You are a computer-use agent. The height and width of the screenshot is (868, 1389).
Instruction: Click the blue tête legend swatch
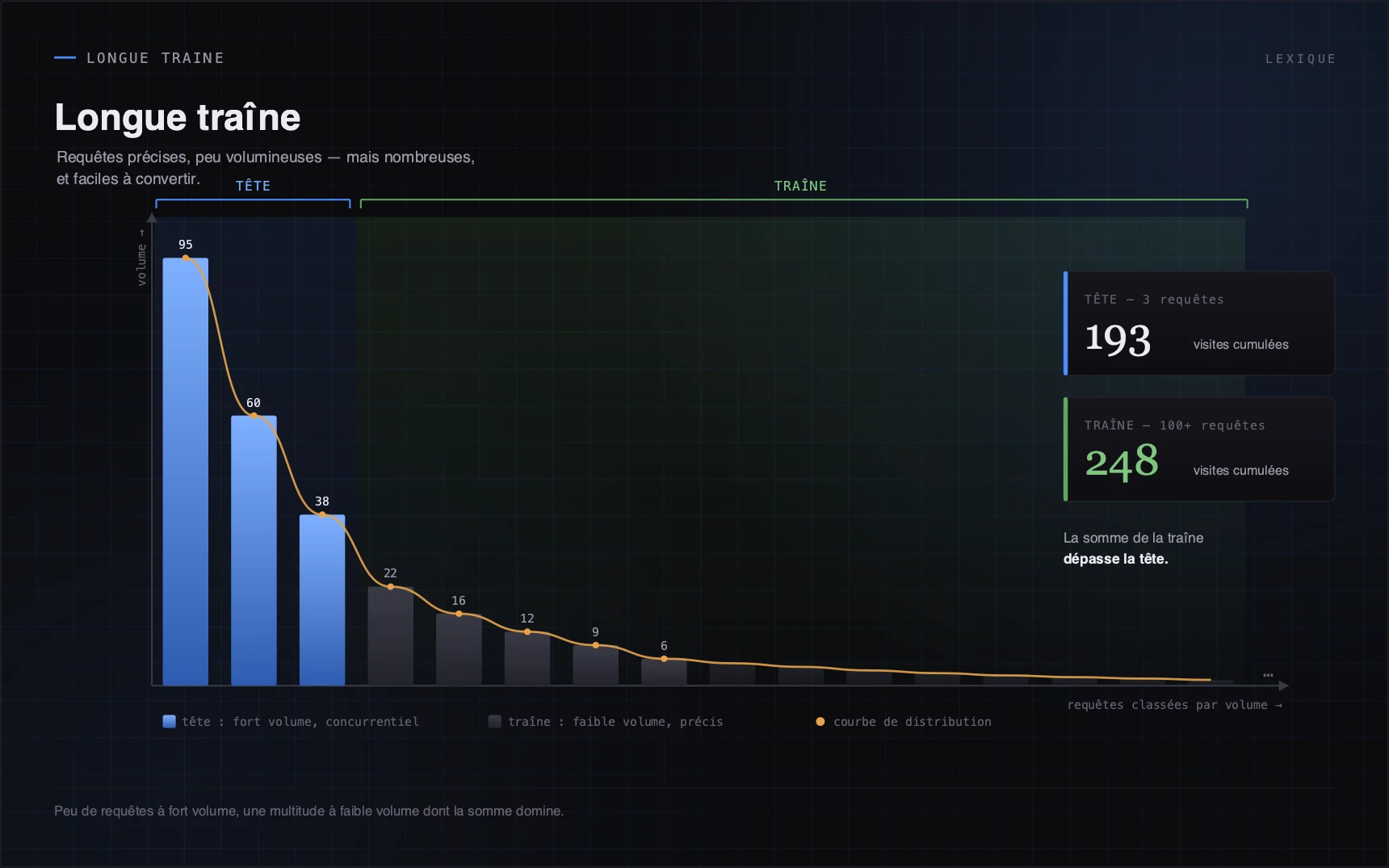click(x=169, y=721)
